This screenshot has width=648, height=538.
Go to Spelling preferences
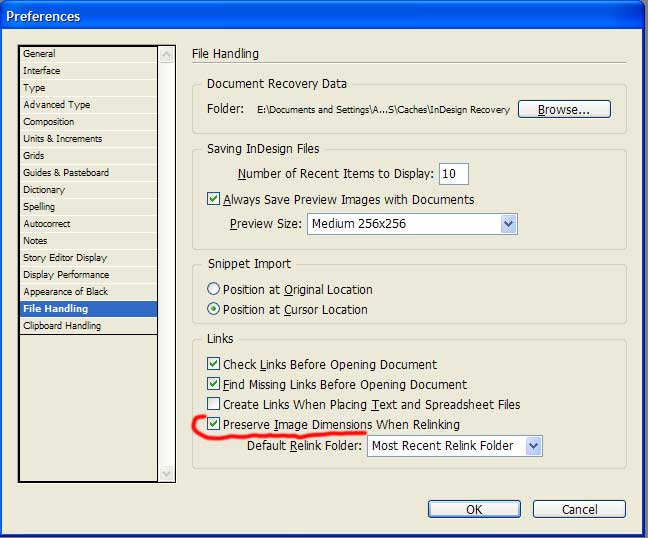pyautogui.click(x=88, y=206)
